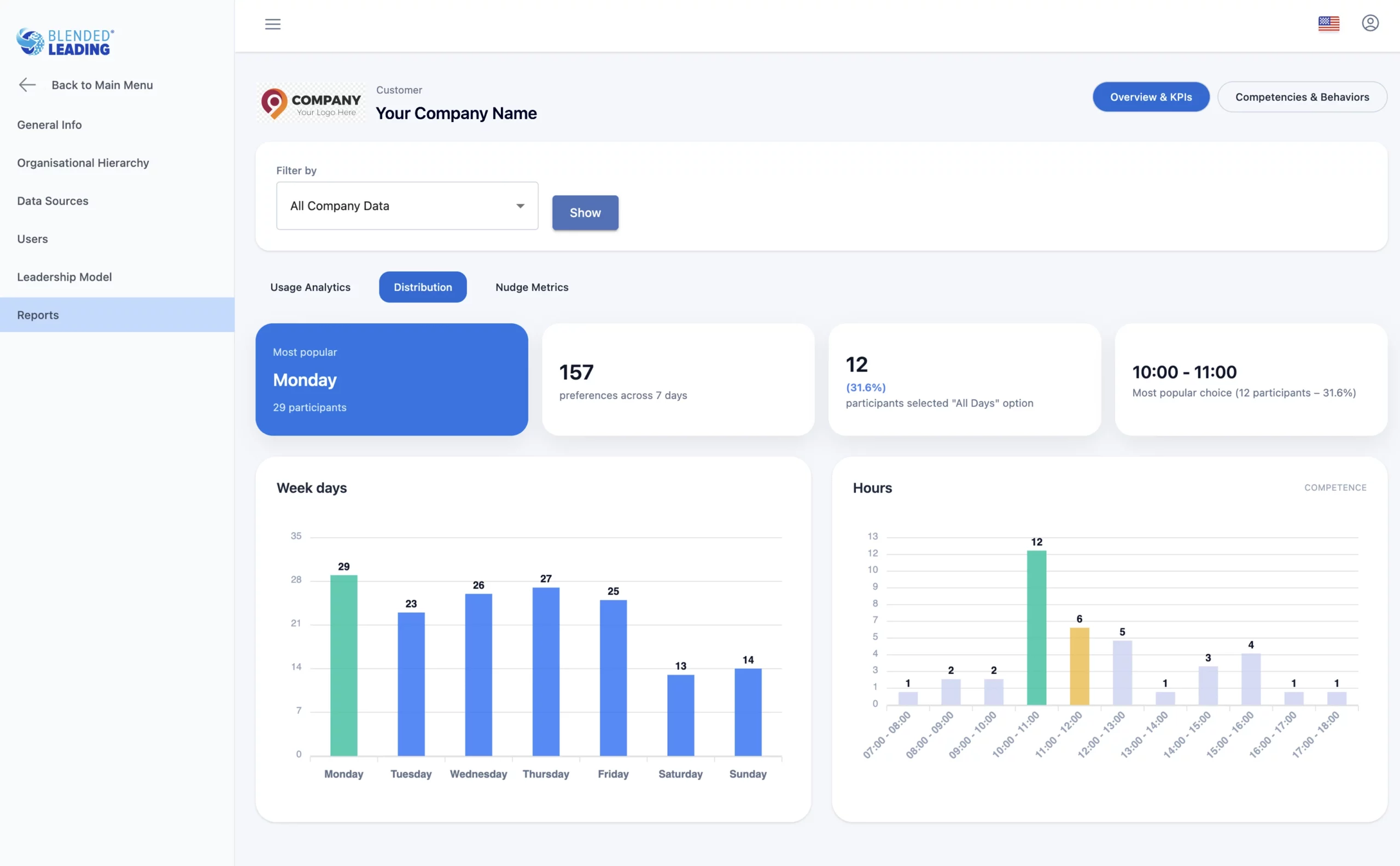The width and height of the screenshot is (1400, 866).
Task: Select the Overview & KPIs view
Action: 1150,97
